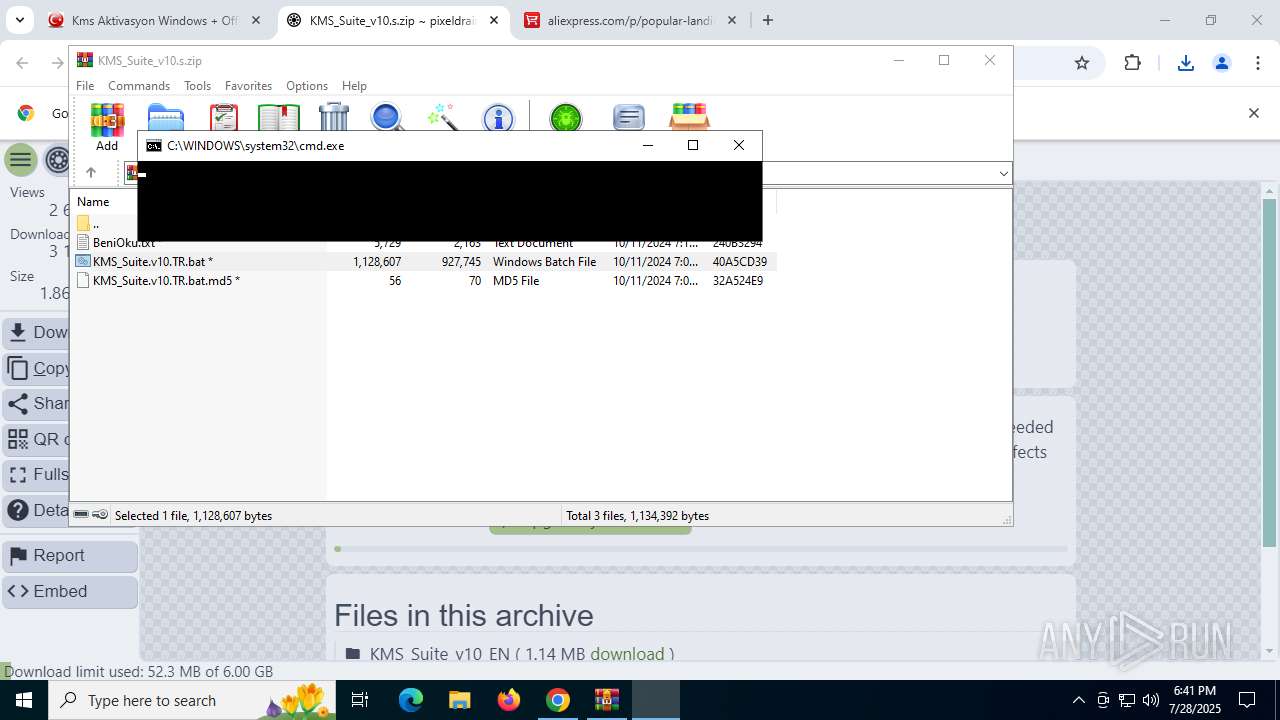The width and height of the screenshot is (1280, 720).
Task: Click inside the black cmd.exe console area
Action: pos(450,201)
